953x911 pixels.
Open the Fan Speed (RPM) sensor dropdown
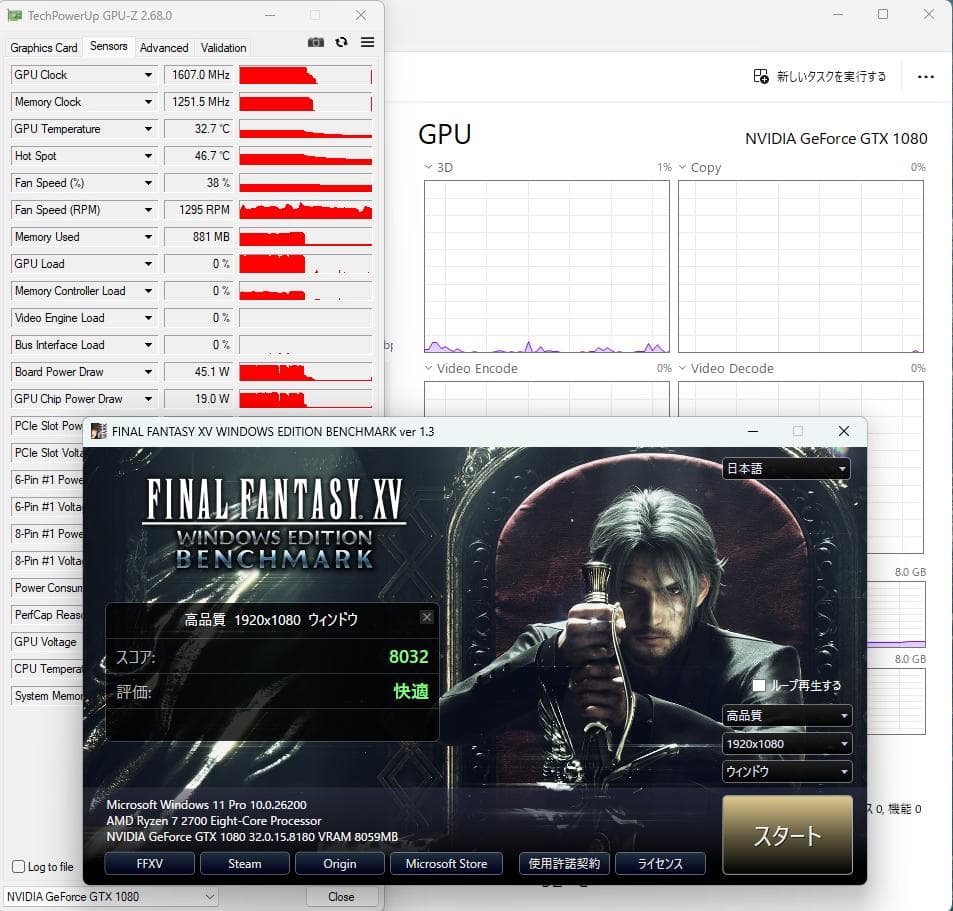148,210
